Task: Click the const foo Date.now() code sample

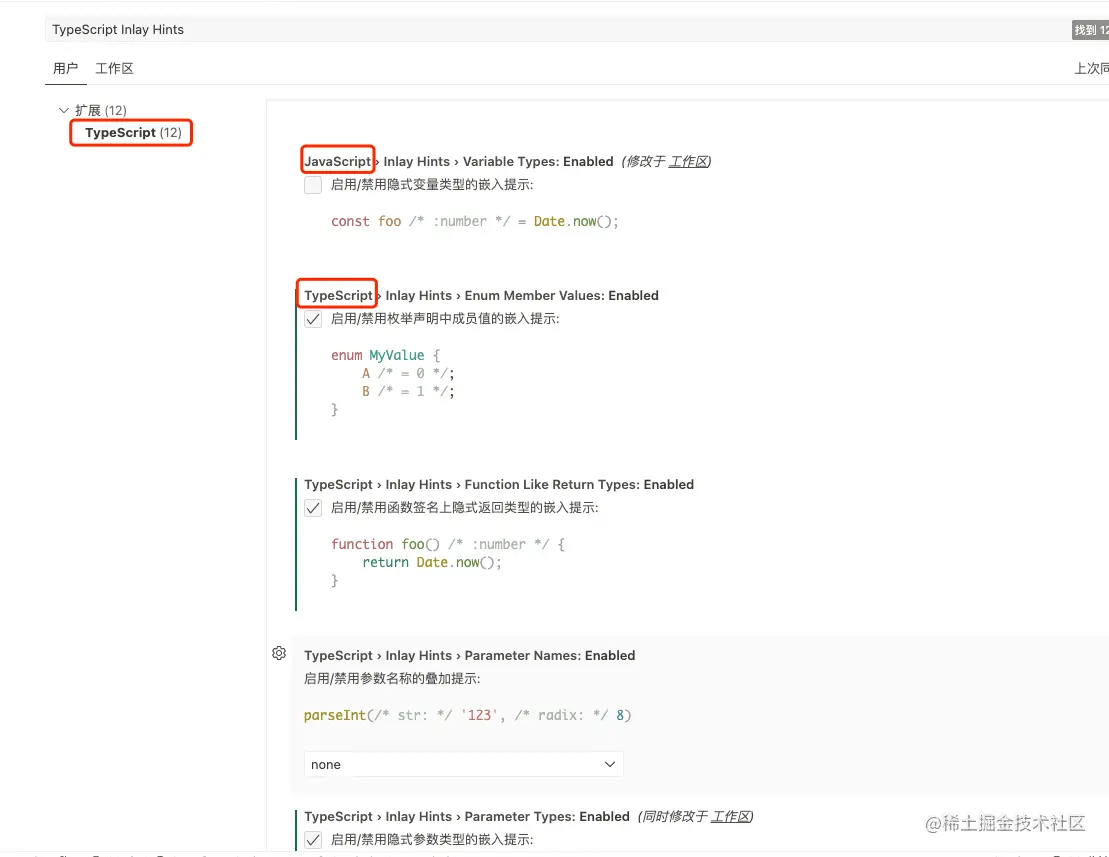Action: 475,221
